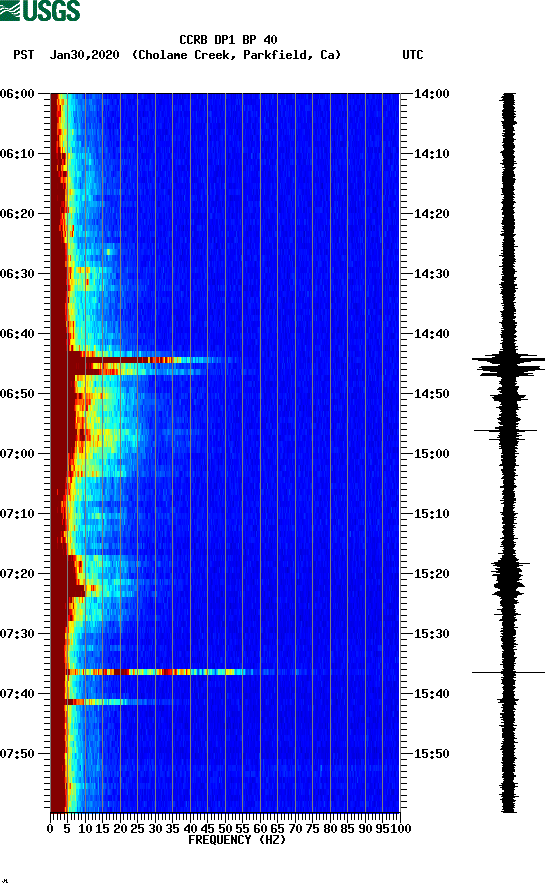552x892 pixels.
Task: Click the '15:50' UTC time label
Action: click(431, 754)
